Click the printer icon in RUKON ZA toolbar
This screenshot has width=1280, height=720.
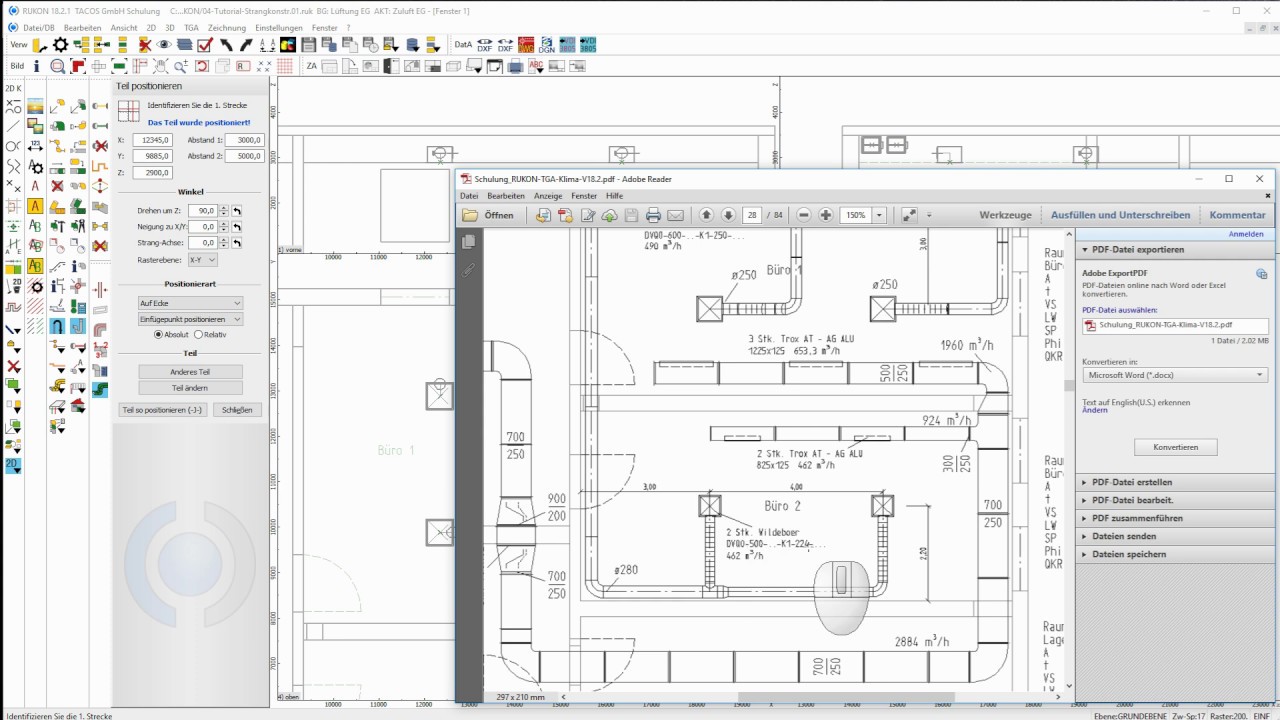pyautogui.click(x=515, y=66)
